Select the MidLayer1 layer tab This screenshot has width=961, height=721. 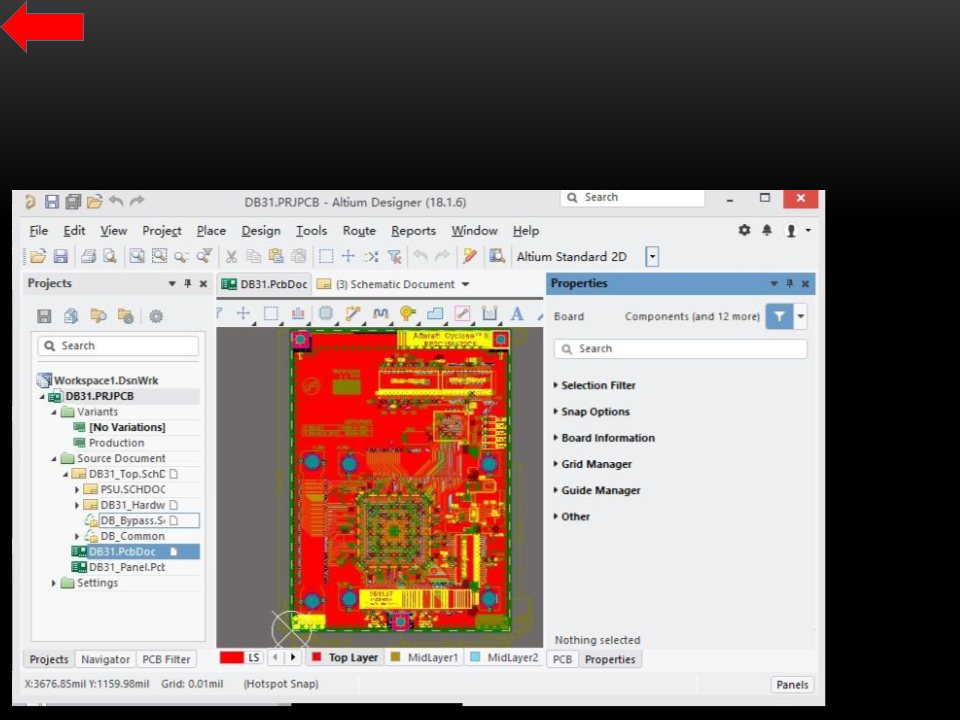[x=424, y=657]
